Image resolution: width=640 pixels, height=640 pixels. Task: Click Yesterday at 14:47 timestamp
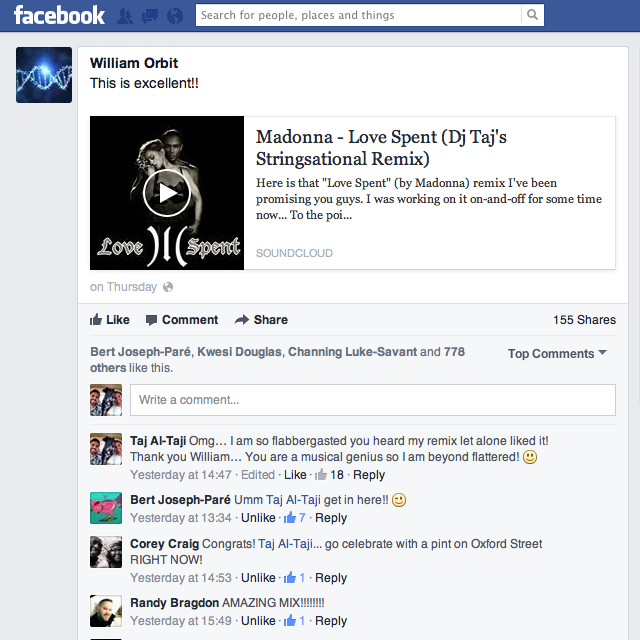[x=181, y=475]
